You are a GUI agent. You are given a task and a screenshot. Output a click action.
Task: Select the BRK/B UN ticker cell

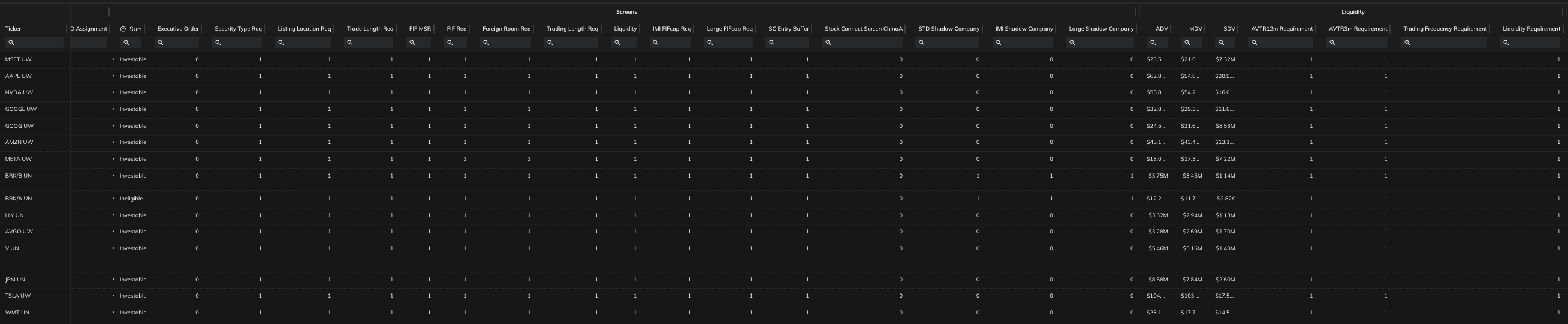(x=18, y=175)
